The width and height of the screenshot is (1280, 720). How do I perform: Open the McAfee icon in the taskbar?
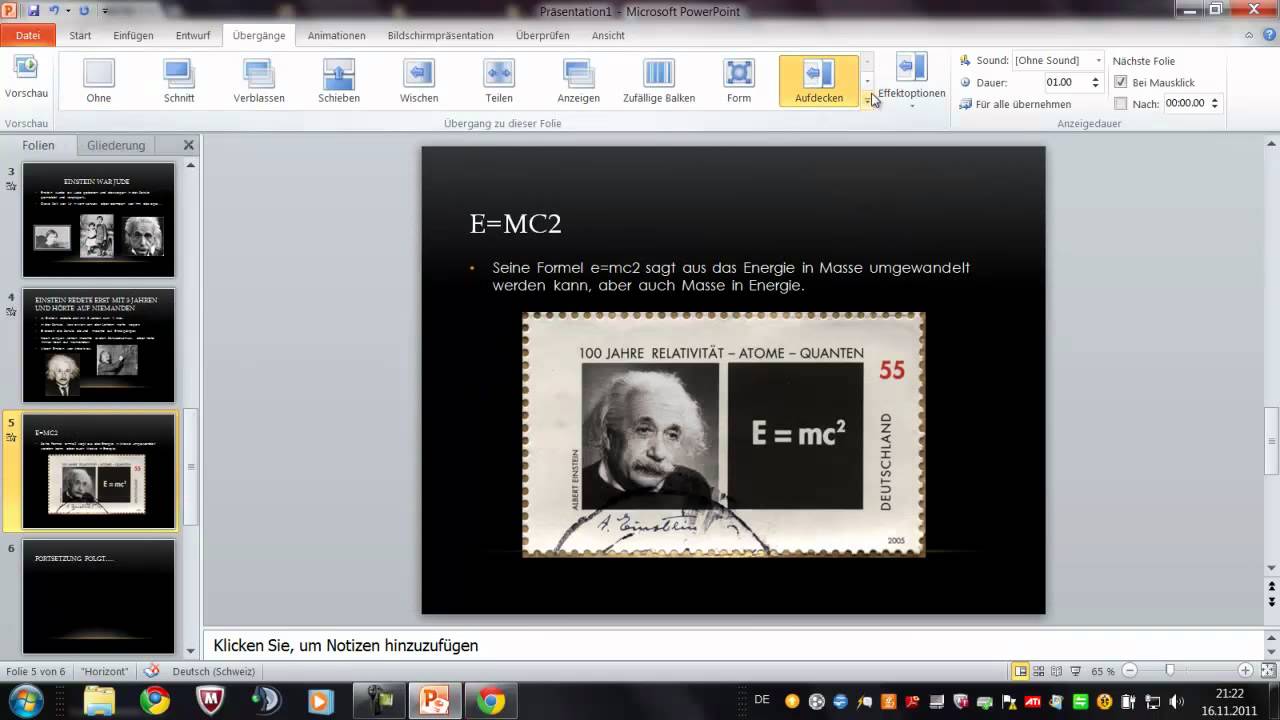(x=210, y=701)
